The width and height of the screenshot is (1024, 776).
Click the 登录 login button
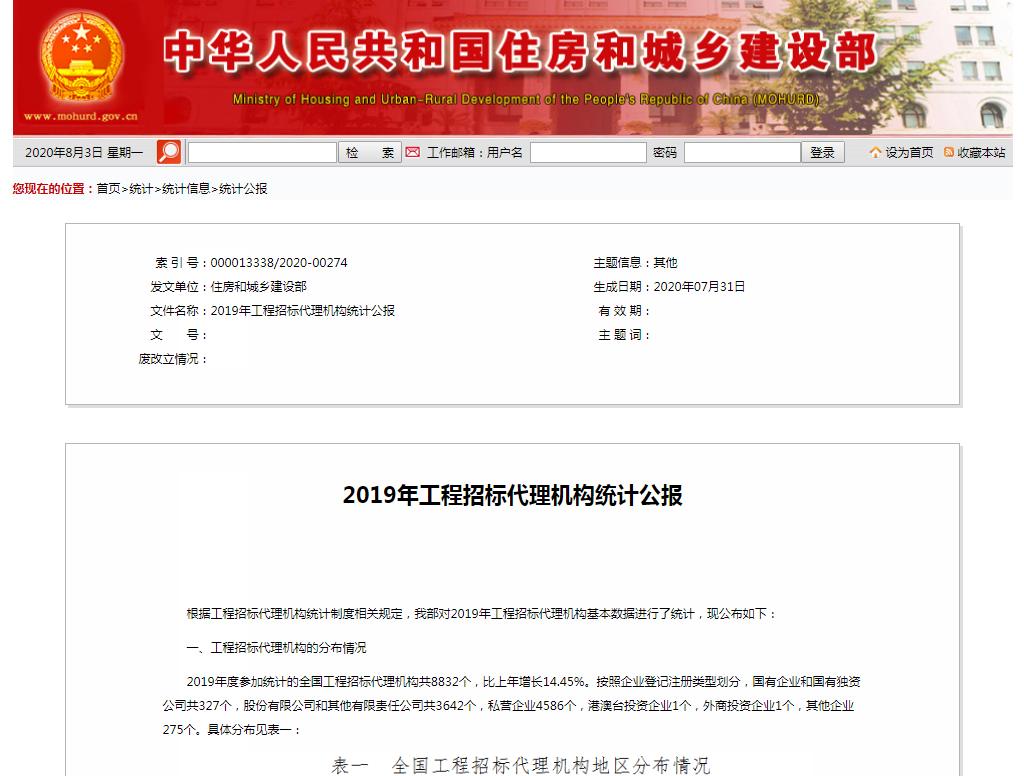coord(822,152)
